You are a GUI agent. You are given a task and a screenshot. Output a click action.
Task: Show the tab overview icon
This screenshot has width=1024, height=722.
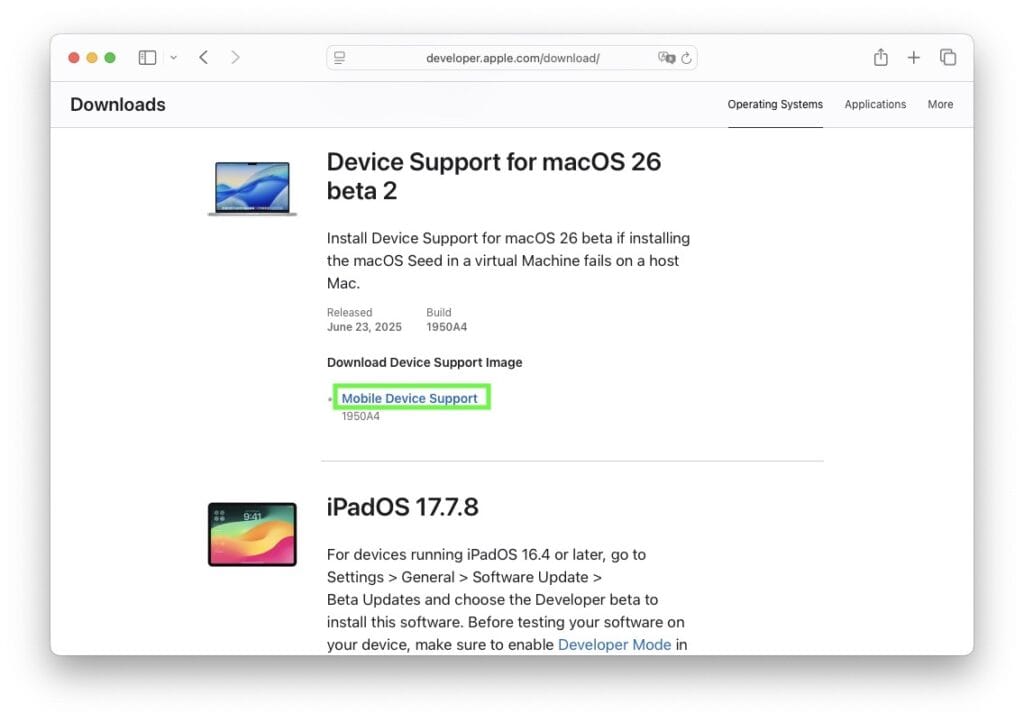(x=948, y=57)
